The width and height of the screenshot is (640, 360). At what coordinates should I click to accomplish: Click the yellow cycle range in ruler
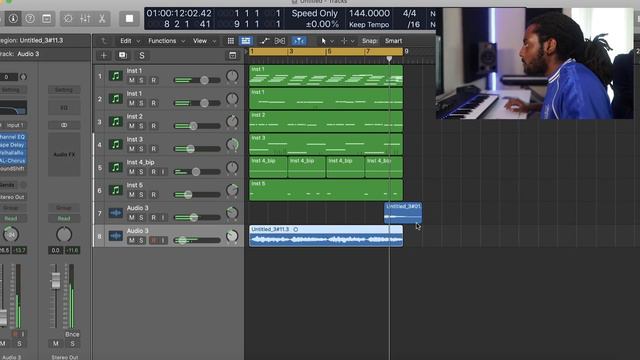[x=326, y=51]
